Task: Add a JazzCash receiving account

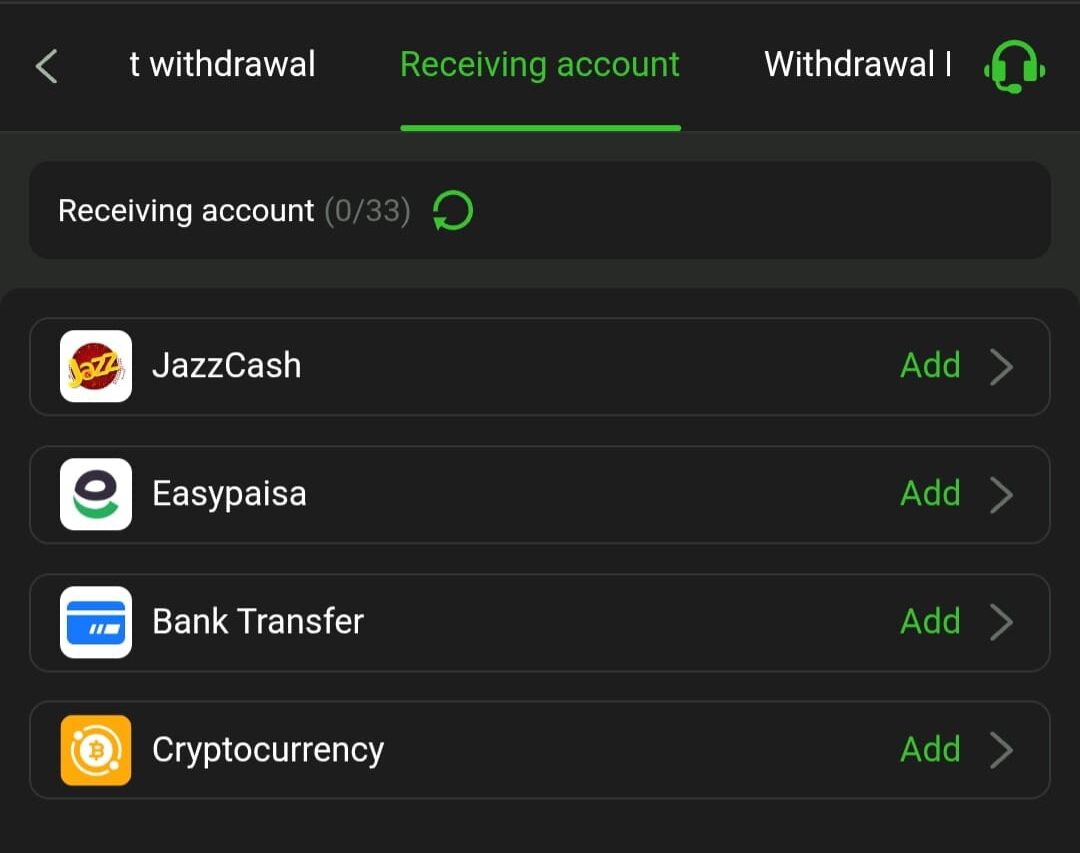Action: tap(929, 366)
